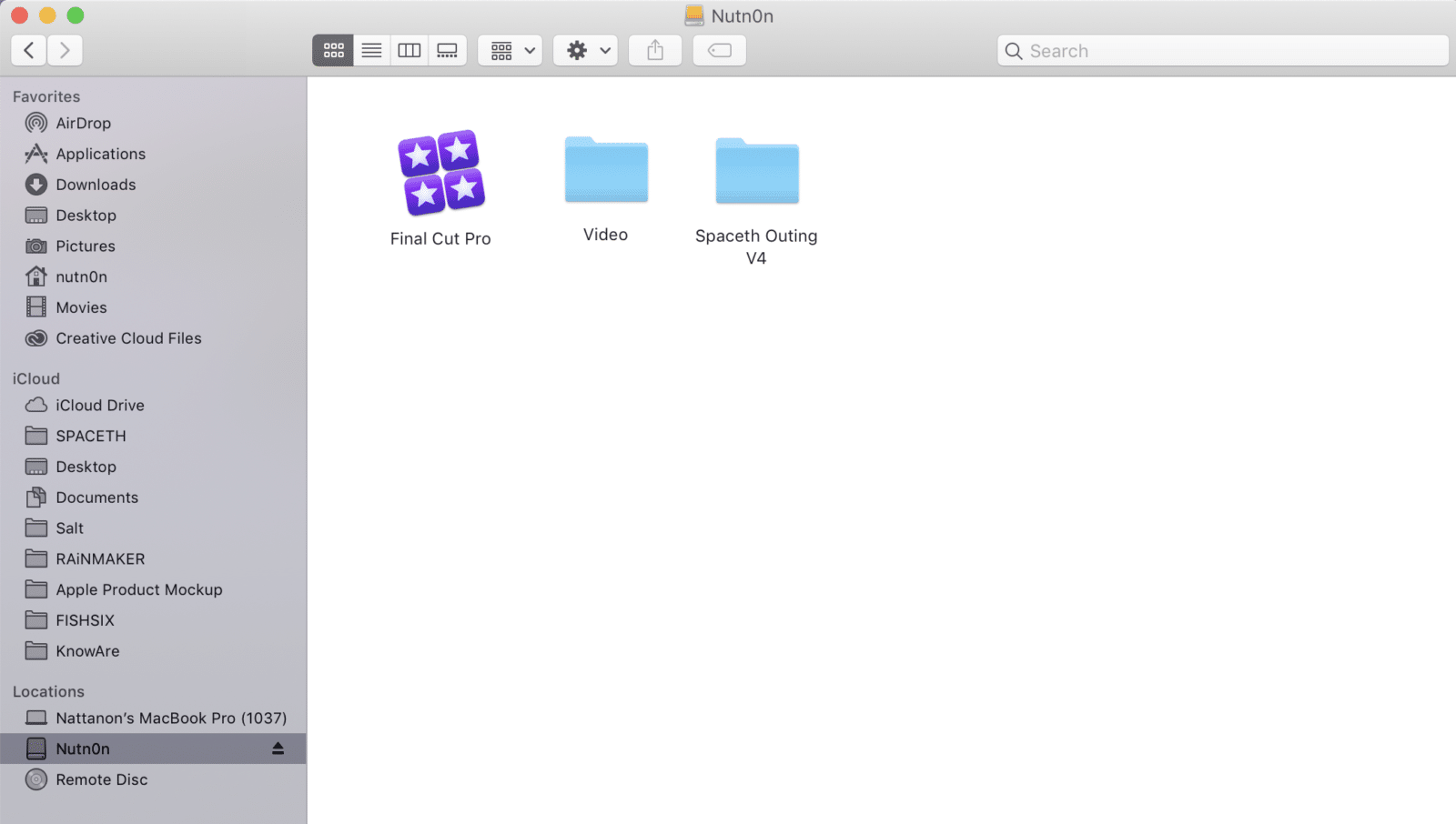This screenshot has width=1456, height=824.
Task: Go back with the left arrow
Action: click(29, 51)
